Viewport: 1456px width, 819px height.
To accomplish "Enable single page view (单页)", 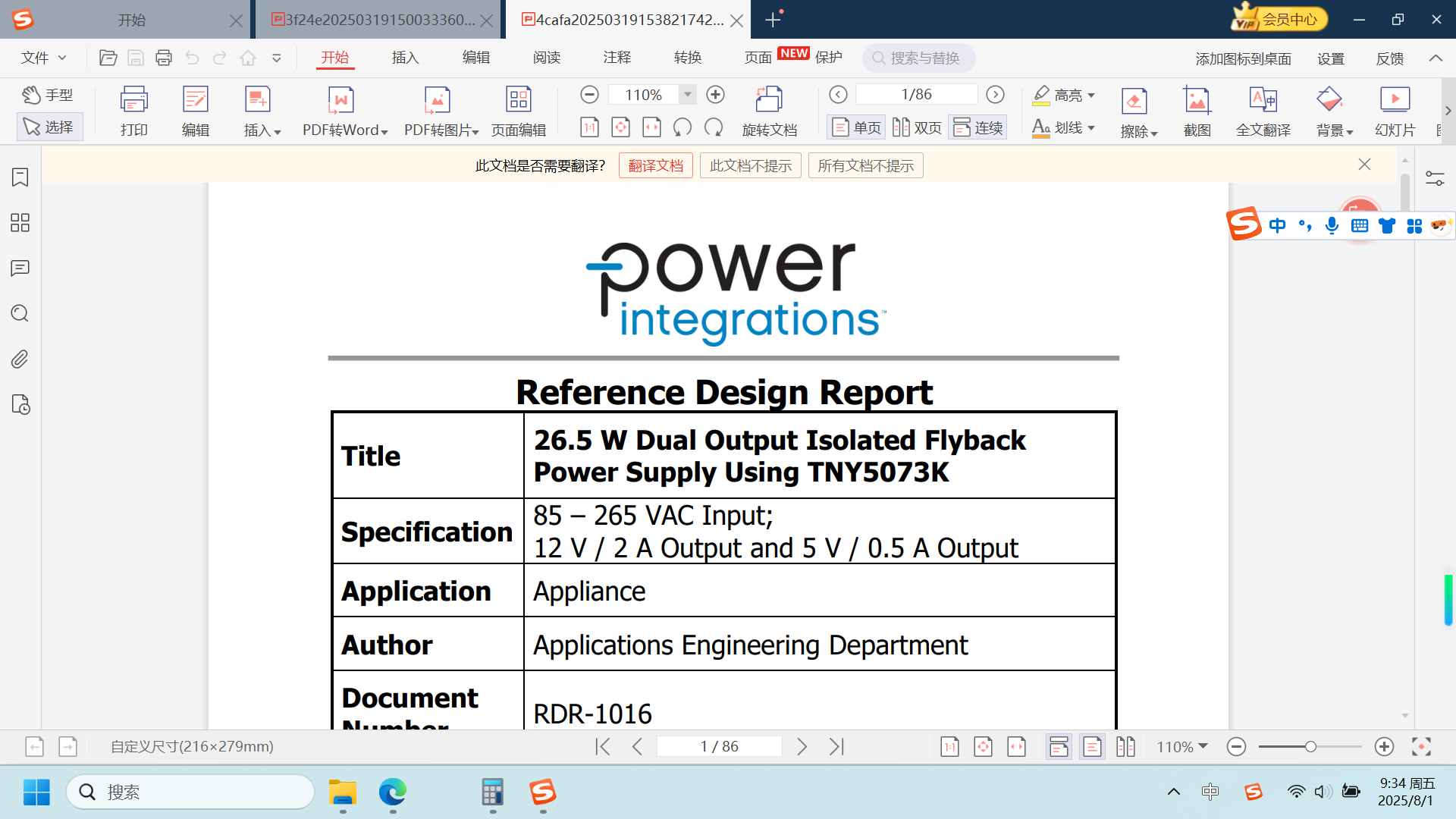I will tap(856, 127).
